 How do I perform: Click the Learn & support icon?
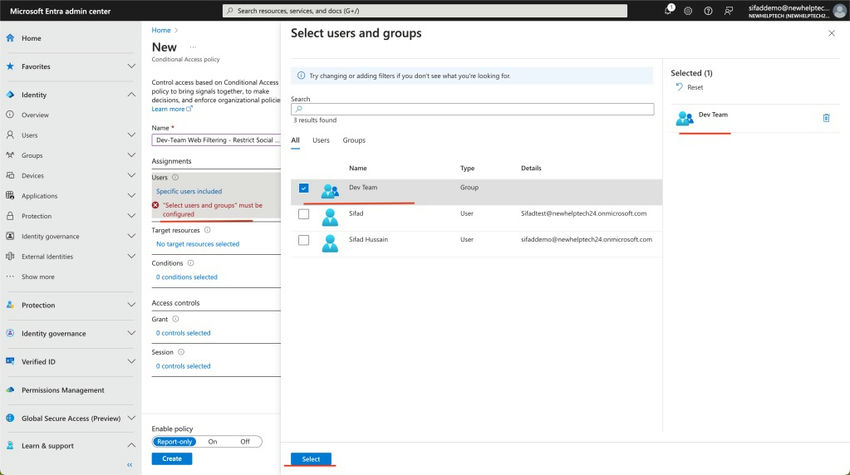coord(10,445)
